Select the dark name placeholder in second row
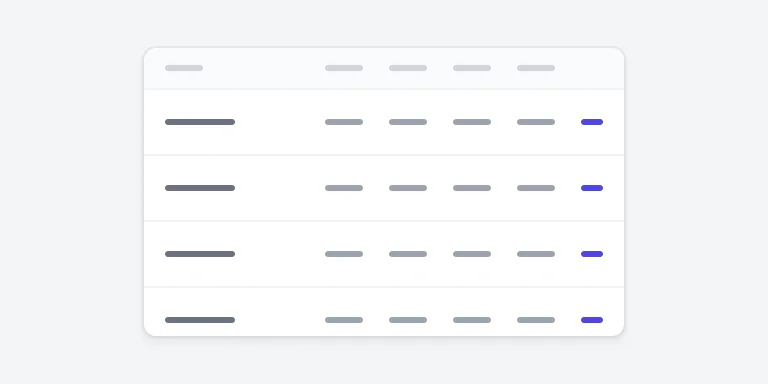768x384 pixels. pos(200,188)
